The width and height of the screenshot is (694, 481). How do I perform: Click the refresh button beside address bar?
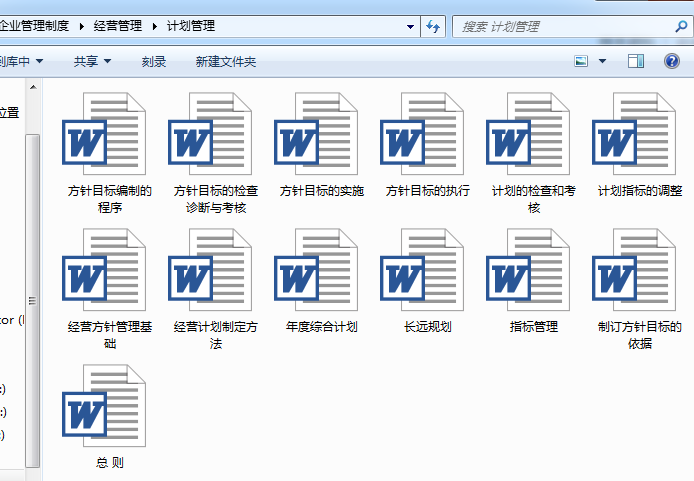433,27
